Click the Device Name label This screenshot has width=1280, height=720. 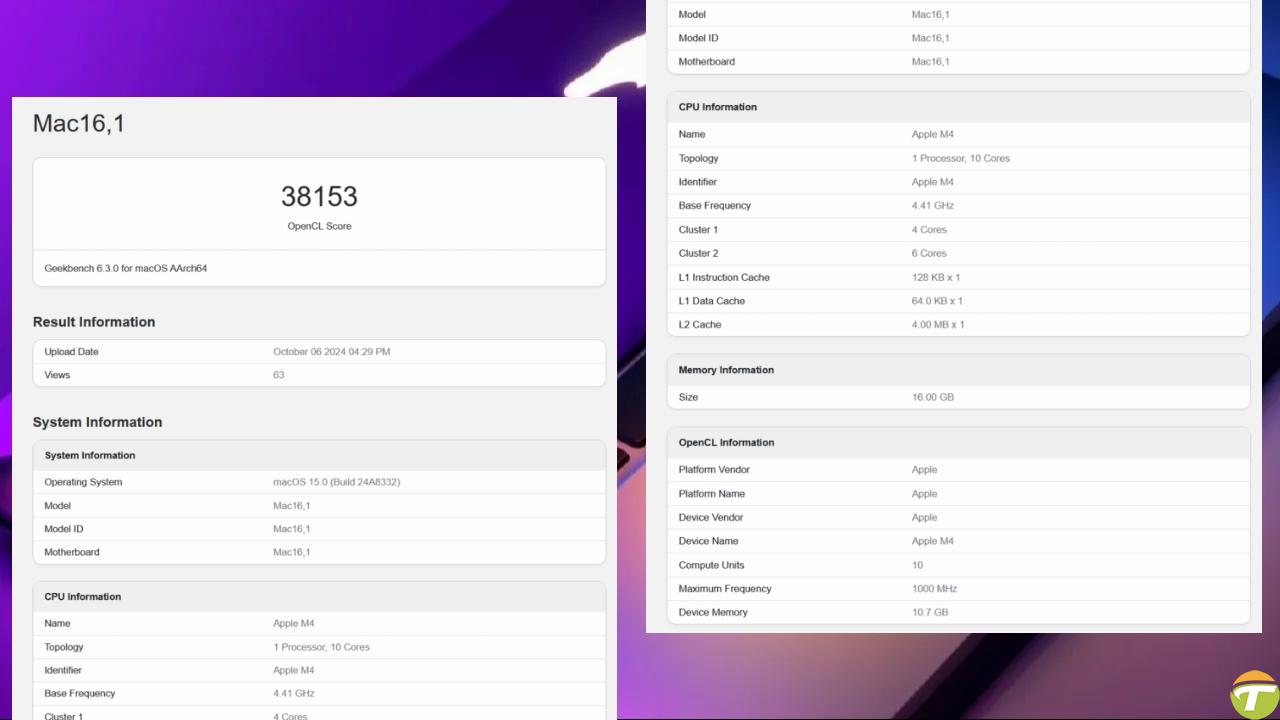pyautogui.click(x=709, y=541)
